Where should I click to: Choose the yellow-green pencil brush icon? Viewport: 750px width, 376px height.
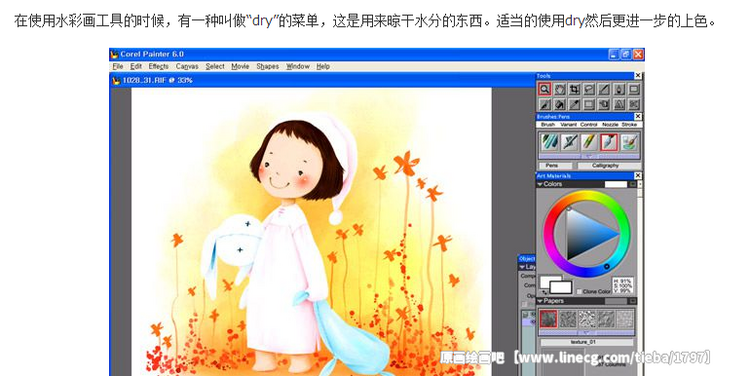pyautogui.click(x=589, y=143)
